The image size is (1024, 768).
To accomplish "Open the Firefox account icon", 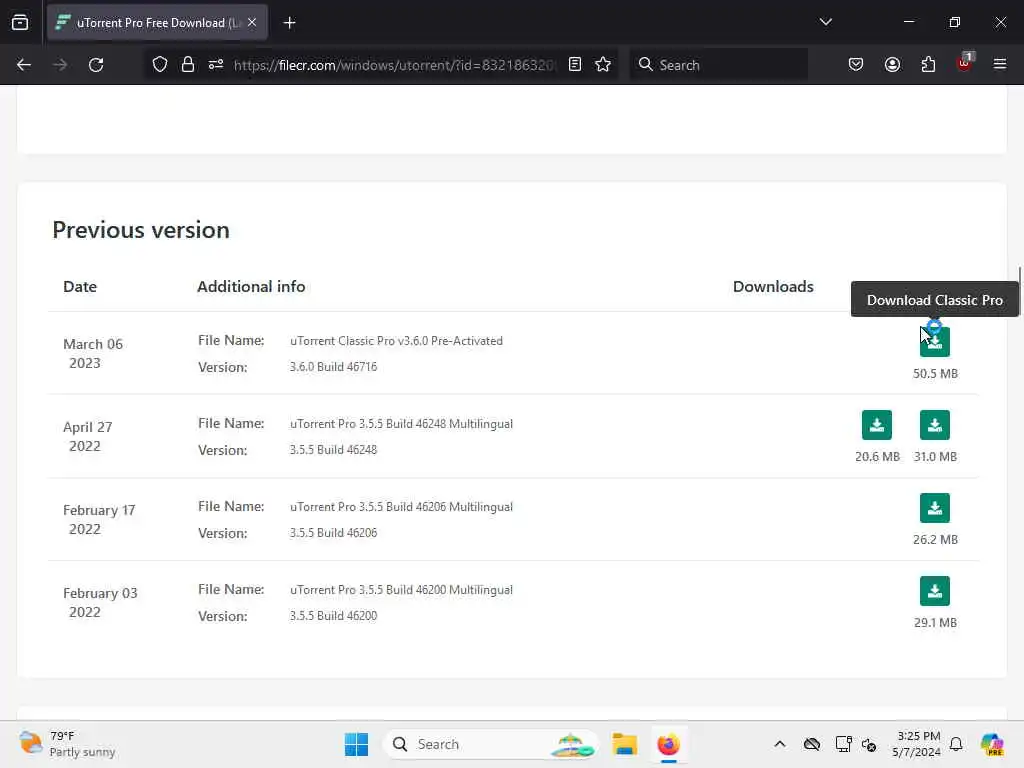I will [x=892, y=64].
